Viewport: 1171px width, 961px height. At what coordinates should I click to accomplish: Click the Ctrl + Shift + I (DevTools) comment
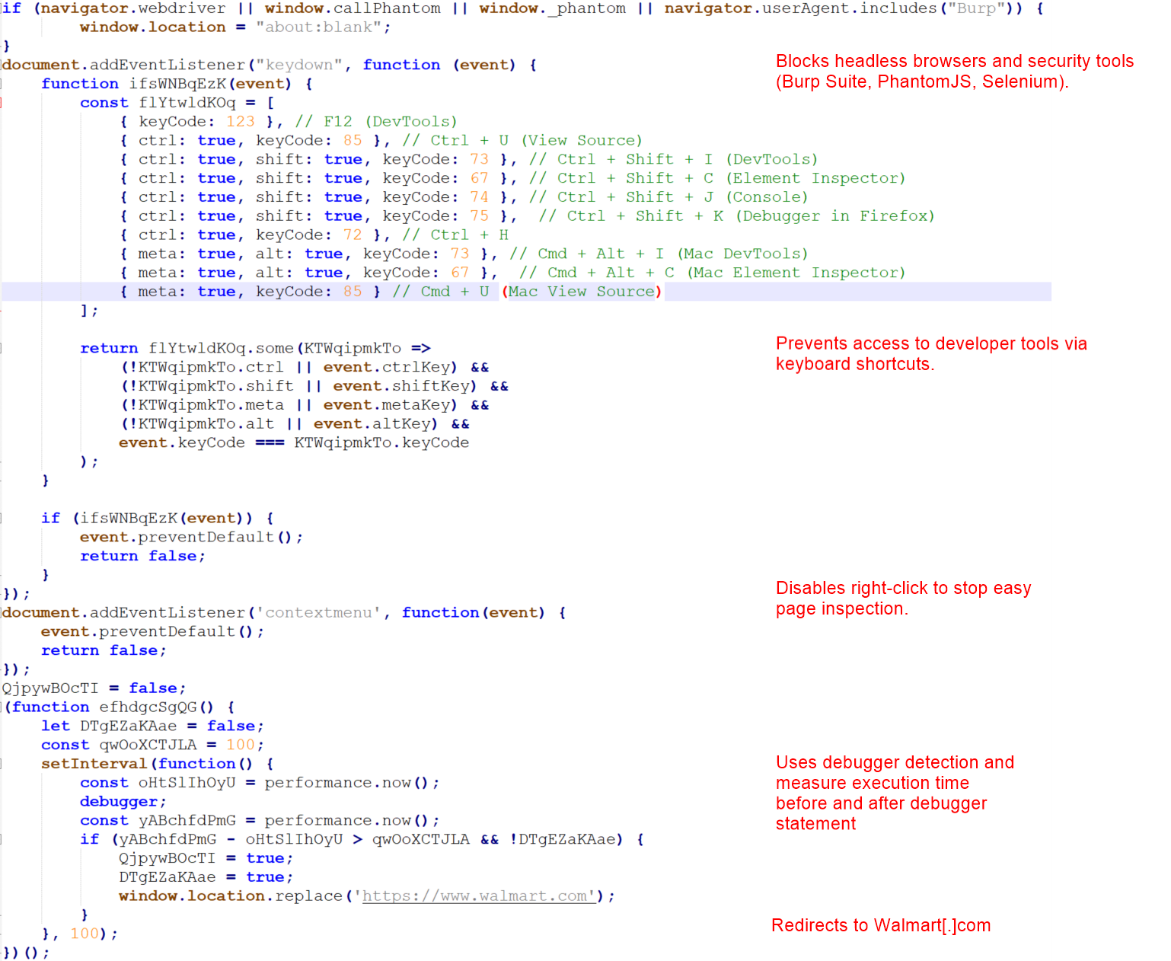674,159
